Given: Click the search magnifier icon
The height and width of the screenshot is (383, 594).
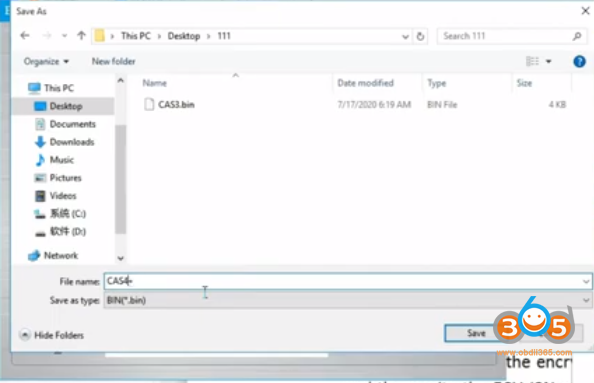Looking at the screenshot, I should (577, 36).
